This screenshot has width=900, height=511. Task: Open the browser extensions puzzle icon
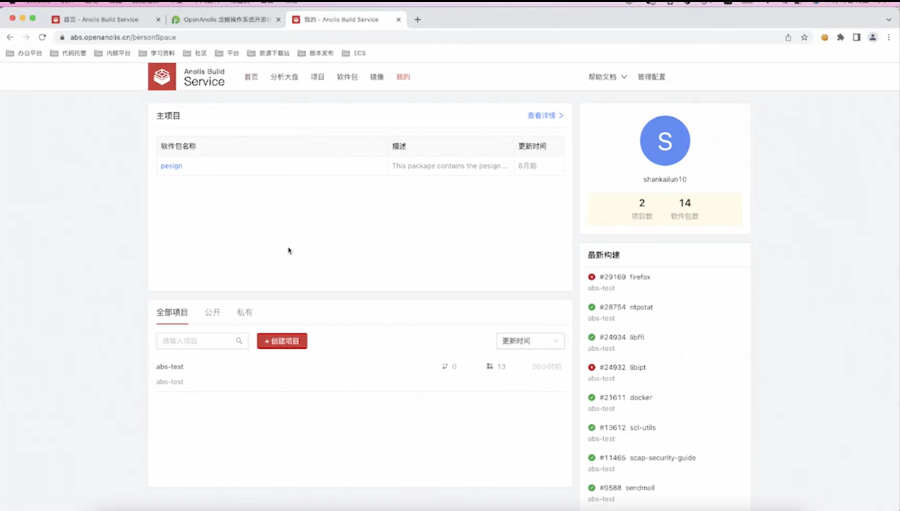(x=840, y=37)
